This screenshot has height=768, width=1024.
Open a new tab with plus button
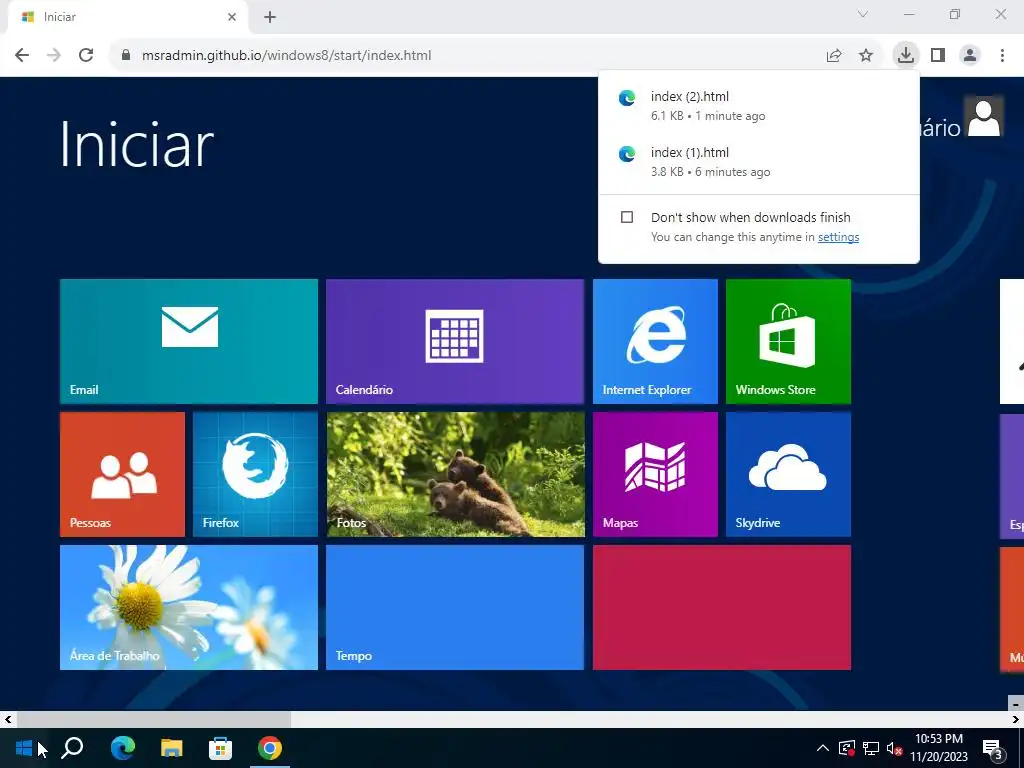tap(270, 17)
